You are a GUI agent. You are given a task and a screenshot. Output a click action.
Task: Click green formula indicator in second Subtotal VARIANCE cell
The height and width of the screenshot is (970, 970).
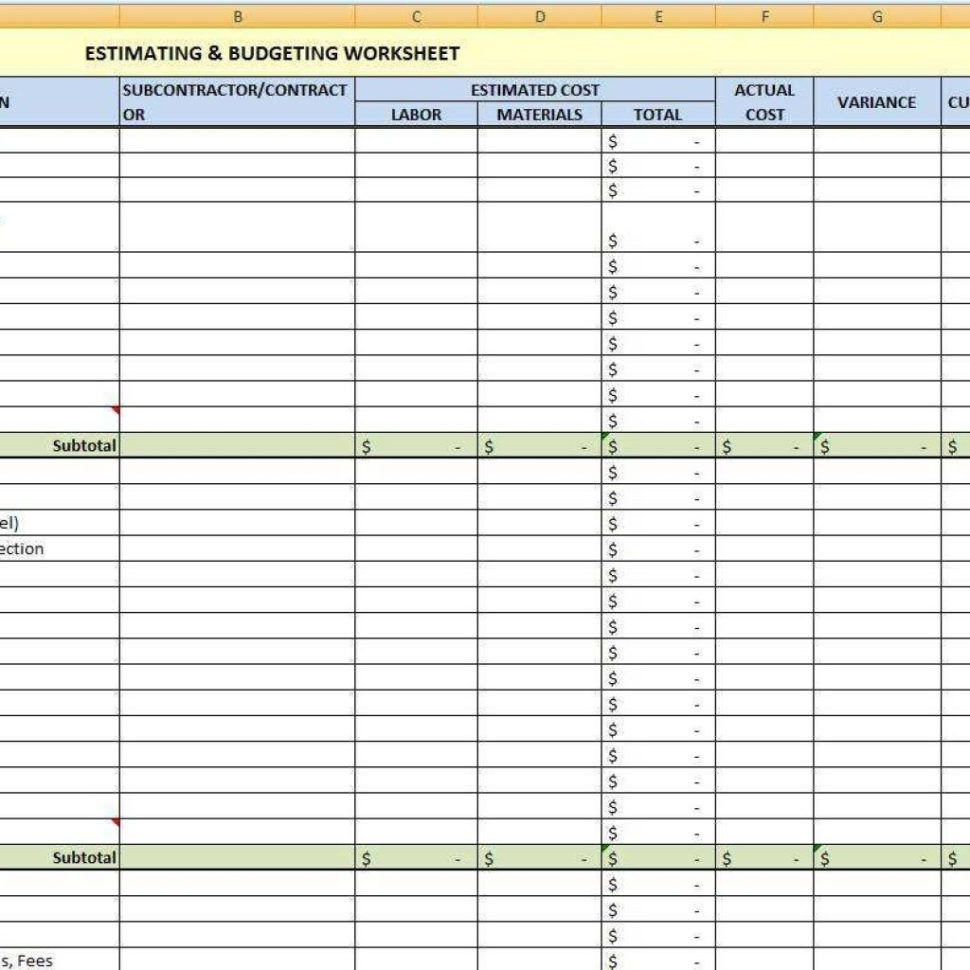click(x=818, y=850)
